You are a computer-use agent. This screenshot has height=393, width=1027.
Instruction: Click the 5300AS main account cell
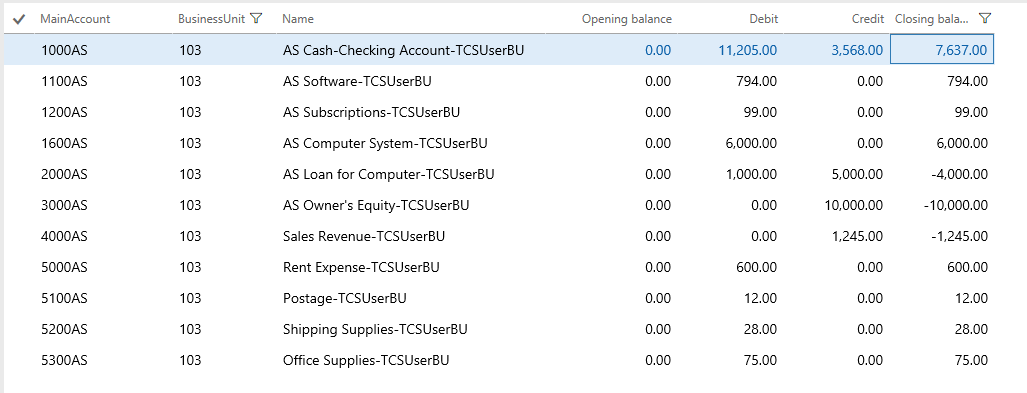coord(64,360)
